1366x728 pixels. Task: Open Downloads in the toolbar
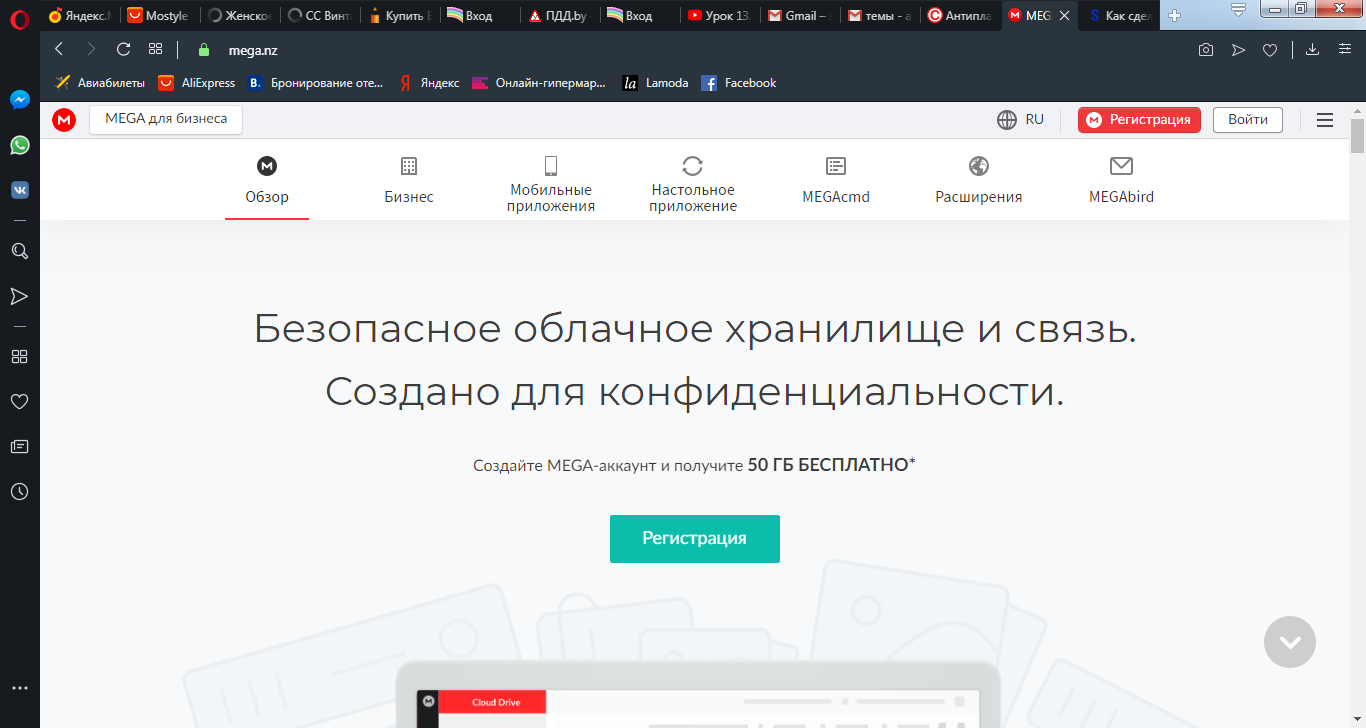click(1313, 50)
